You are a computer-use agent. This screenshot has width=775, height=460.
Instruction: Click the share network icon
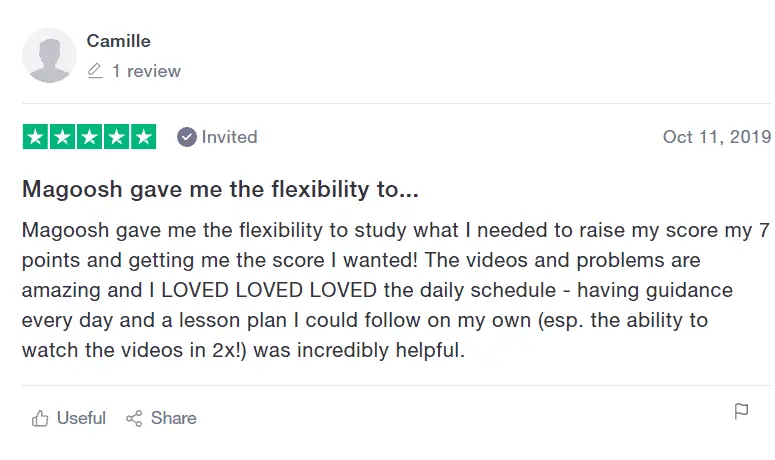pyautogui.click(x=134, y=418)
